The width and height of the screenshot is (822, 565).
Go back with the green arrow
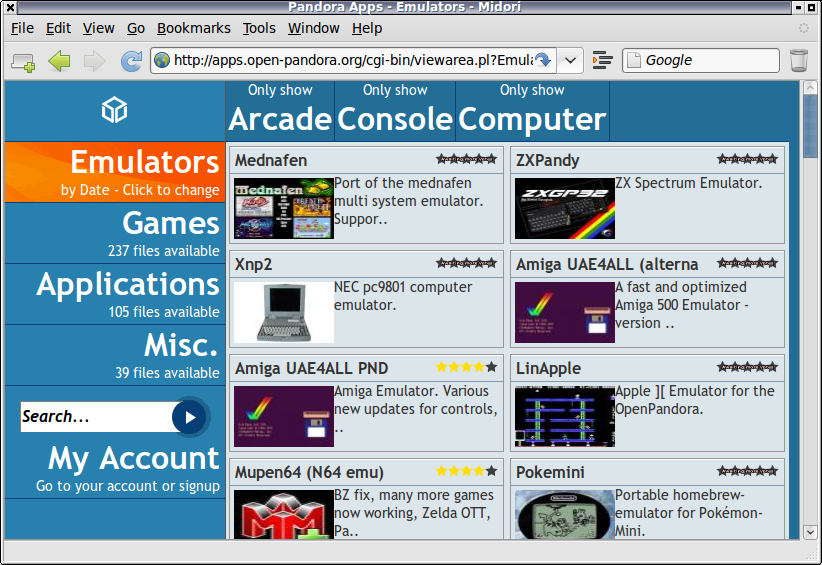click(59, 61)
